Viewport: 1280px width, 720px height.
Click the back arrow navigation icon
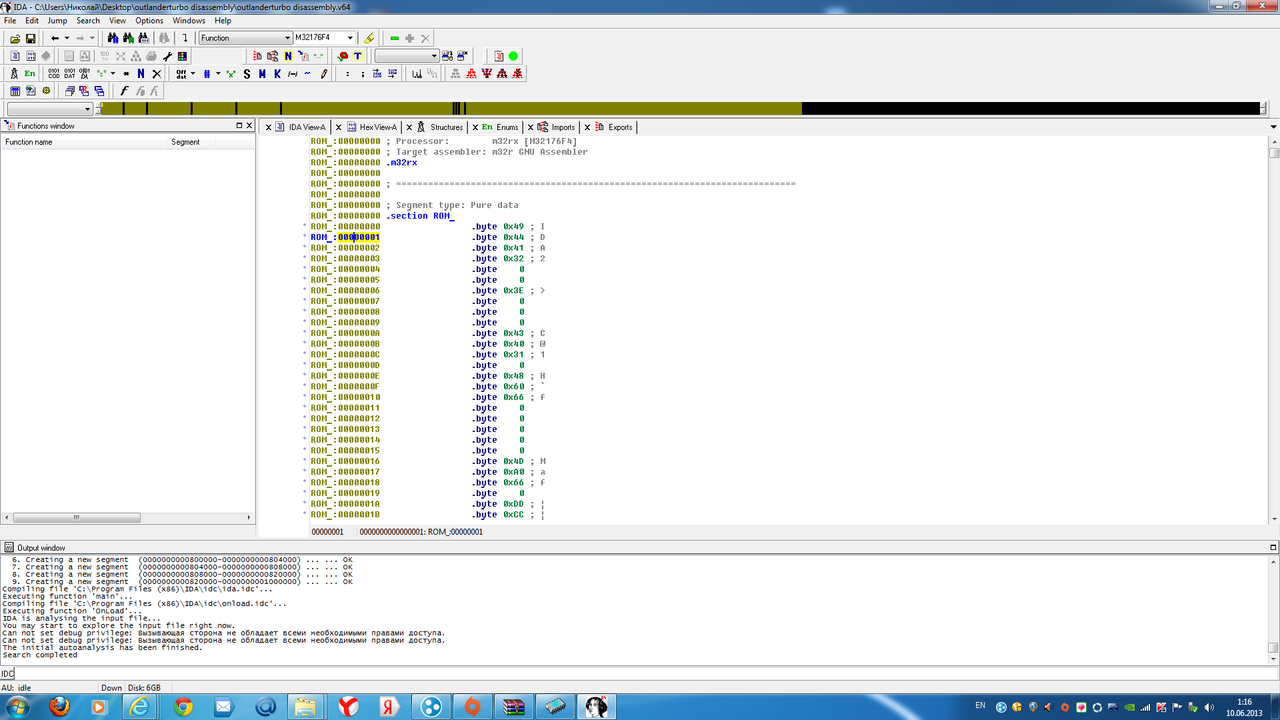coord(55,38)
